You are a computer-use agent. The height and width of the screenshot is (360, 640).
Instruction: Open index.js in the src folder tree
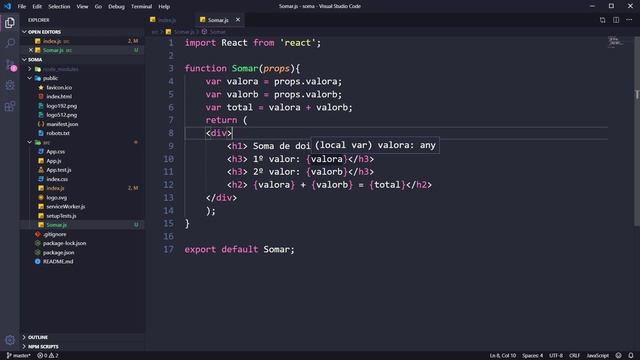[x=82, y=188]
